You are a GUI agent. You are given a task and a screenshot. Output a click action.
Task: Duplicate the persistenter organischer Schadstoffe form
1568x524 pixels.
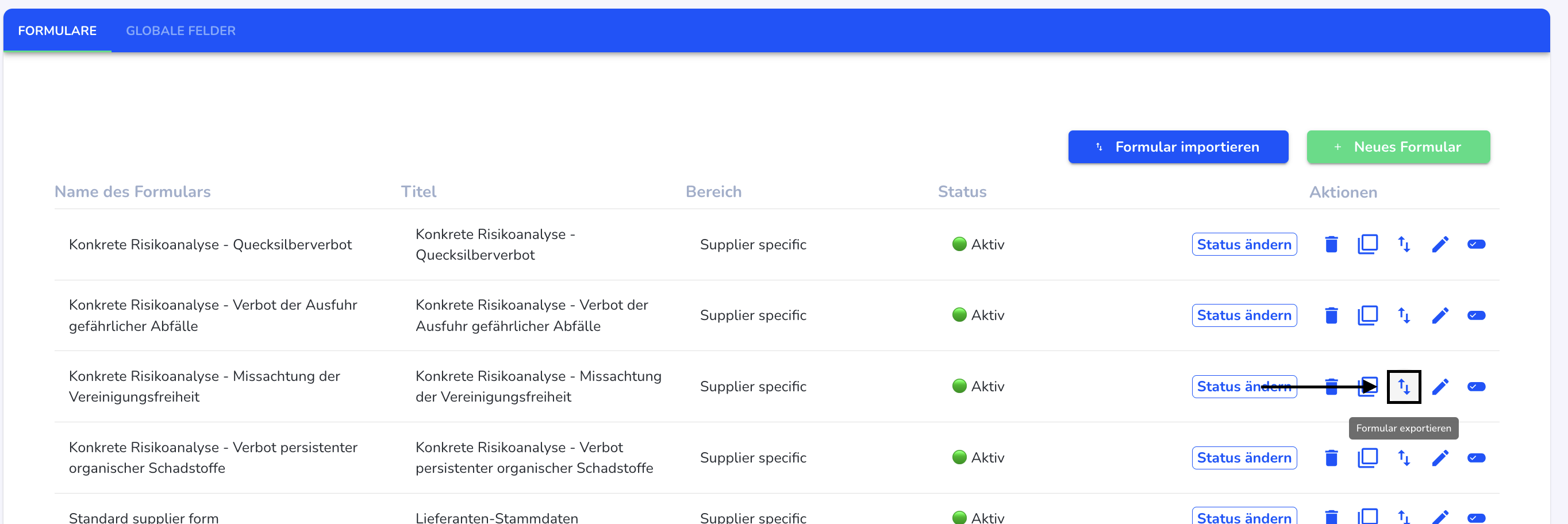(1368, 458)
